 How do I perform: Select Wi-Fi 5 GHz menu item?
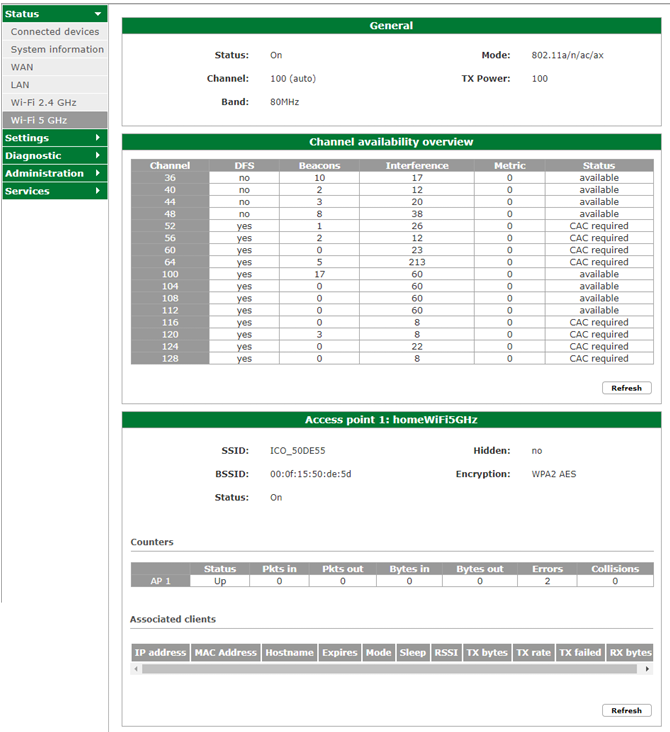pyautogui.click(x=55, y=120)
